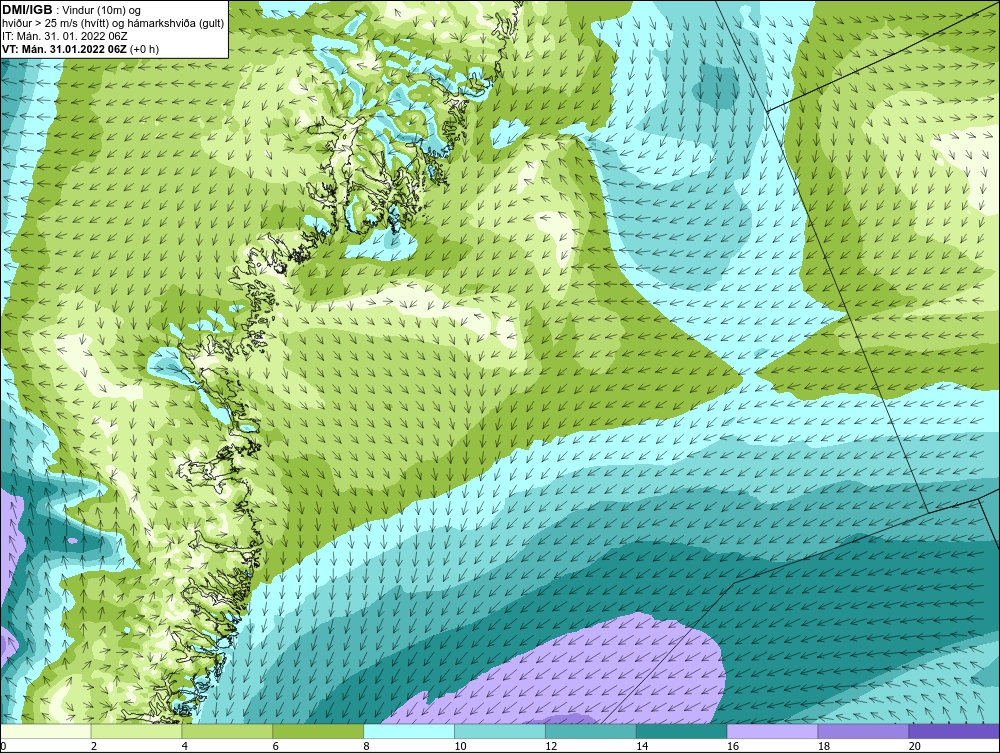The width and height of the screenshot is (1000, 753).
Task: Select the 0–2 m/s palest color swatch
Action: [46, 731]
